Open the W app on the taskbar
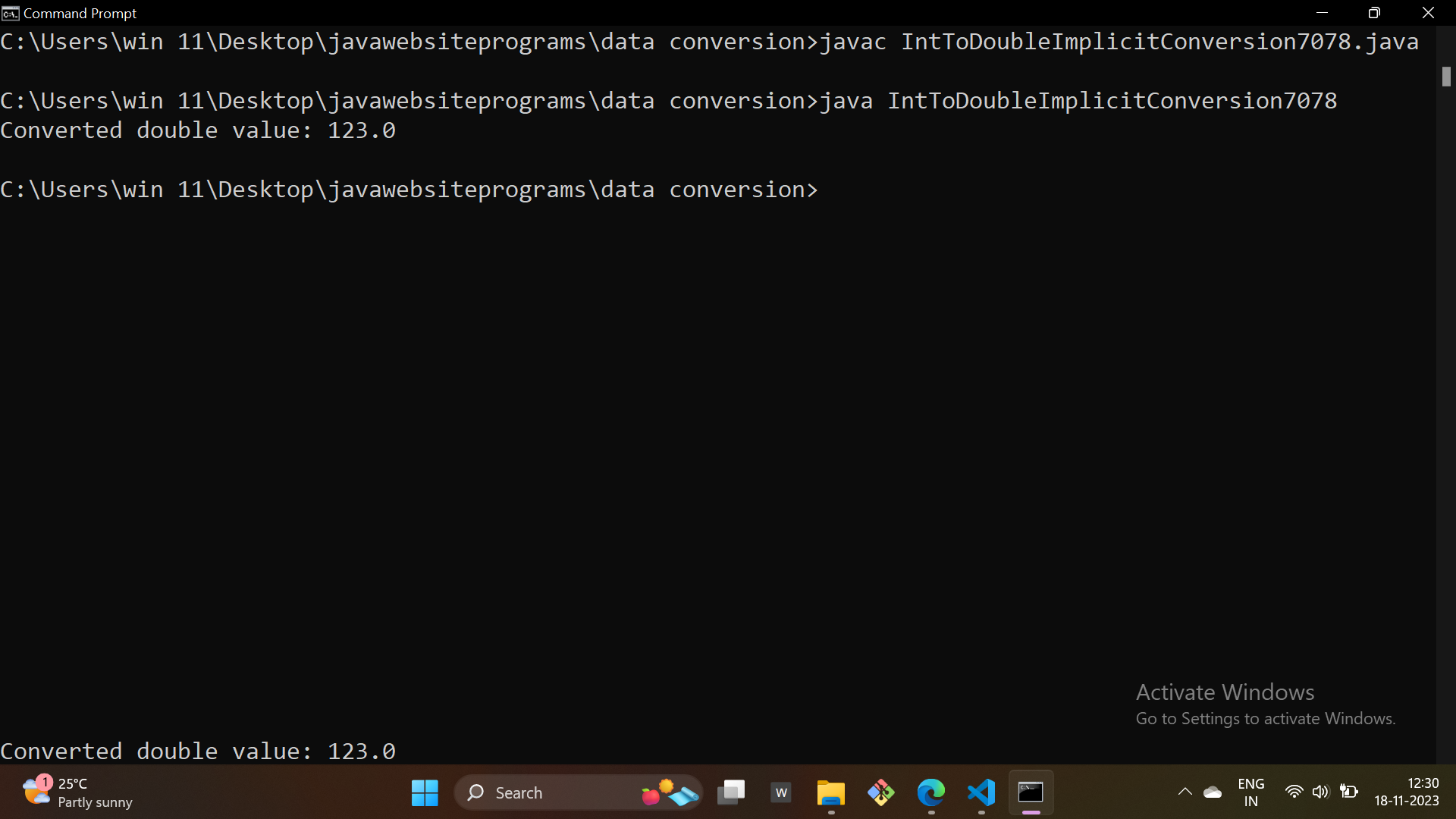The width and height of the screenshot is (1456, 819). point(781,792)
